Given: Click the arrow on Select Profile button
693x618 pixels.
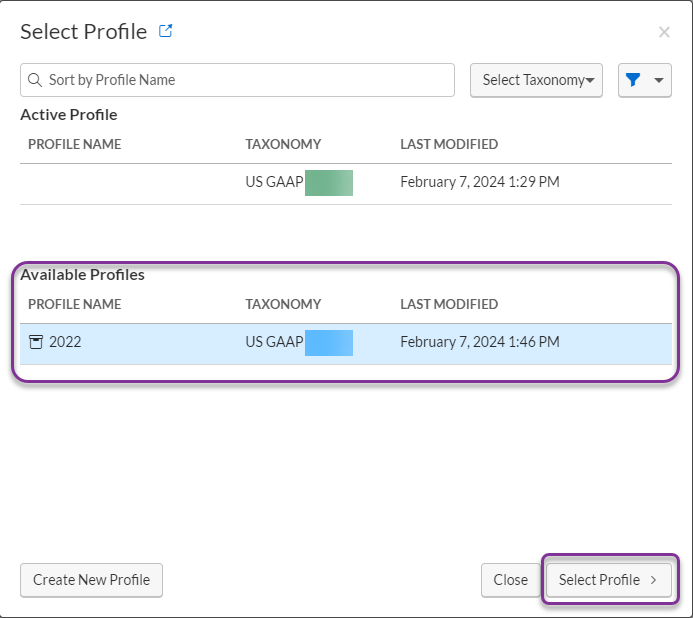Looking at the screenshot, I should pyautogui.click(x=654, y=580).
